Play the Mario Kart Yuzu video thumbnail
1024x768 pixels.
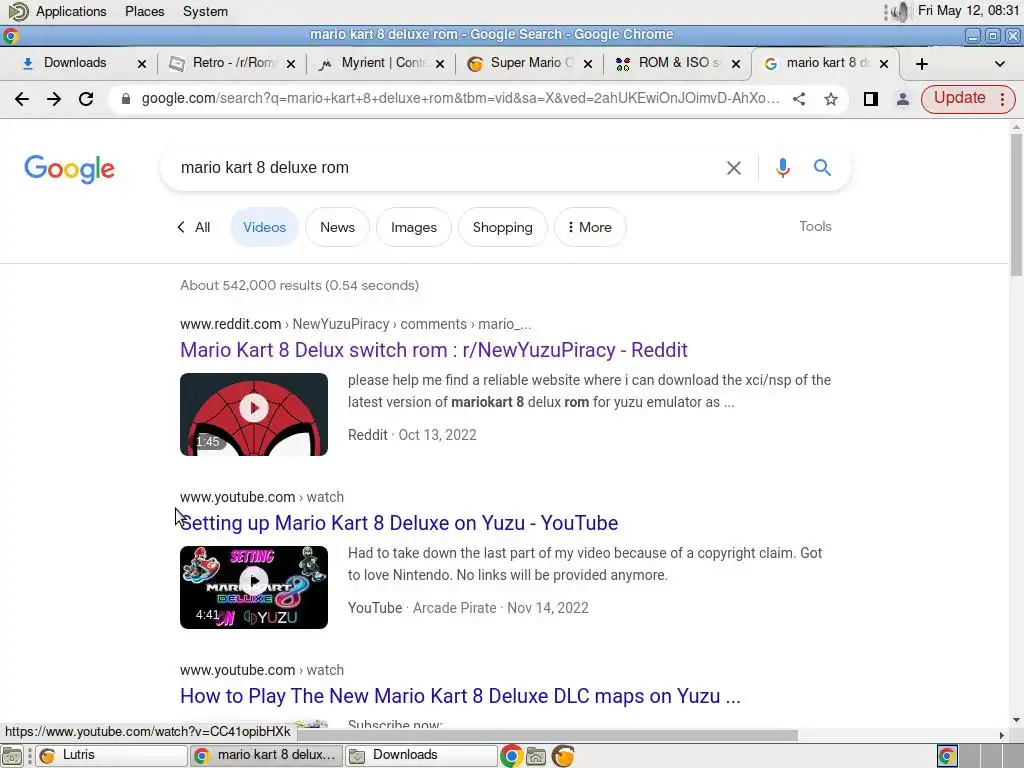[x=254, y=587]
